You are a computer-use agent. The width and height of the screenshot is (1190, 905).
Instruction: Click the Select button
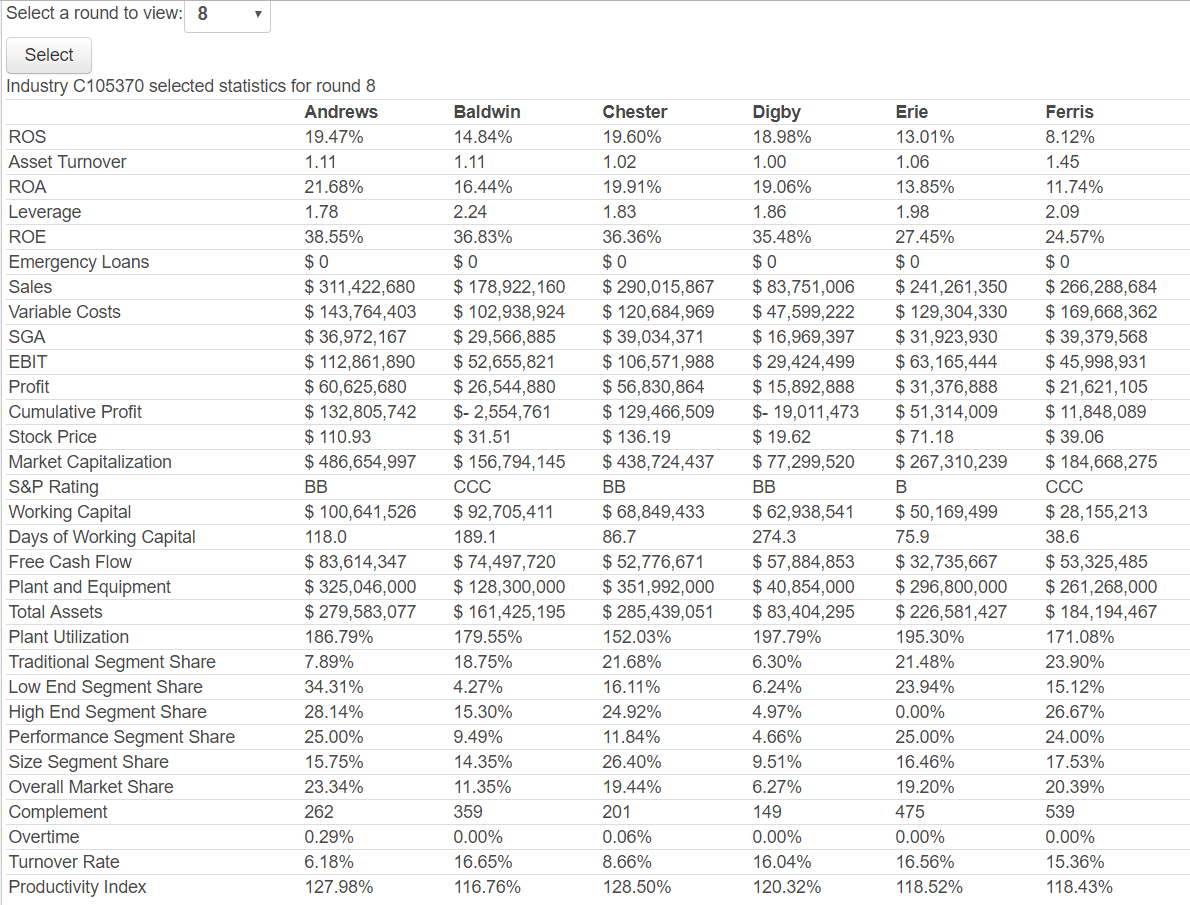point(49,55)
